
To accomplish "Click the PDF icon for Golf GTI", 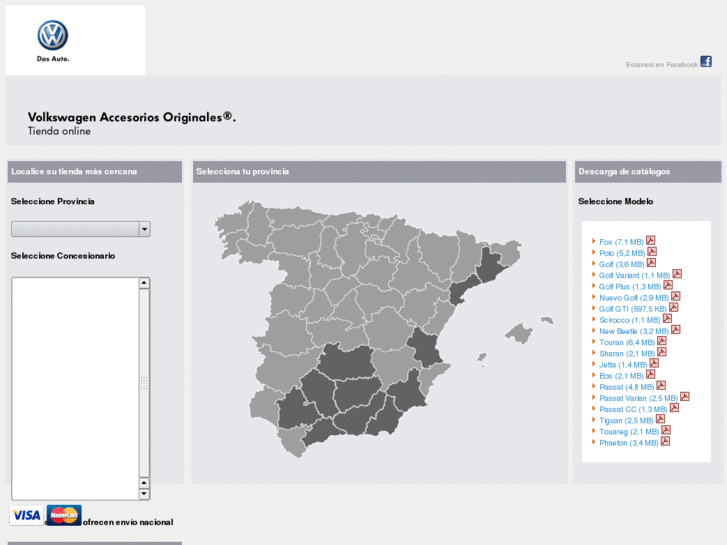I will (x=674, y=307).
